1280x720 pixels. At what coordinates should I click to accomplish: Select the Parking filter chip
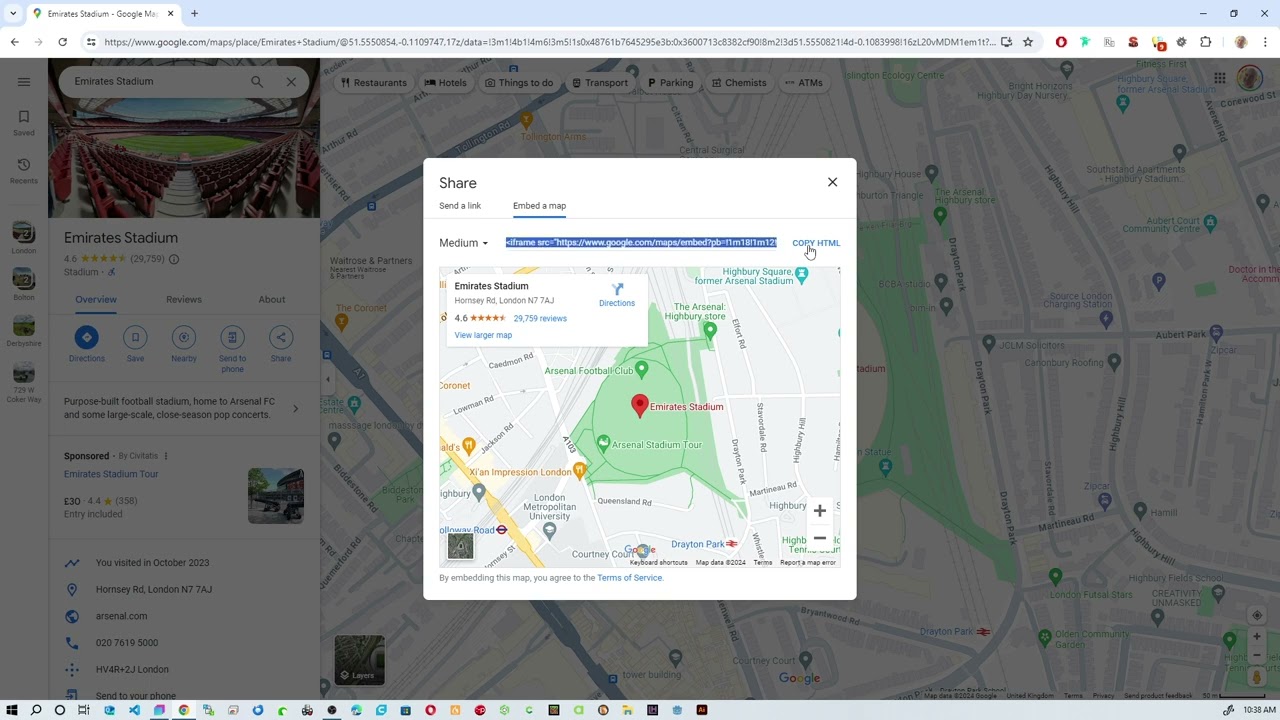[x=669, y=83]
